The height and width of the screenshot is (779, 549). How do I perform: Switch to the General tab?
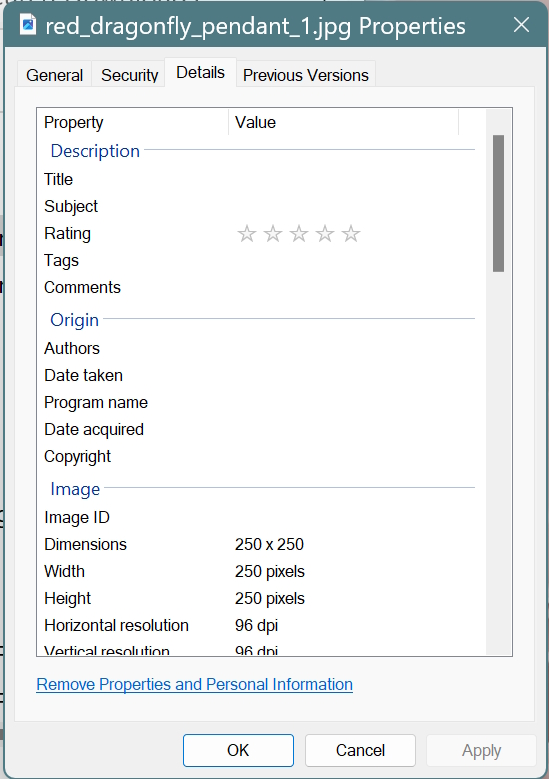(x=54, y=75)
